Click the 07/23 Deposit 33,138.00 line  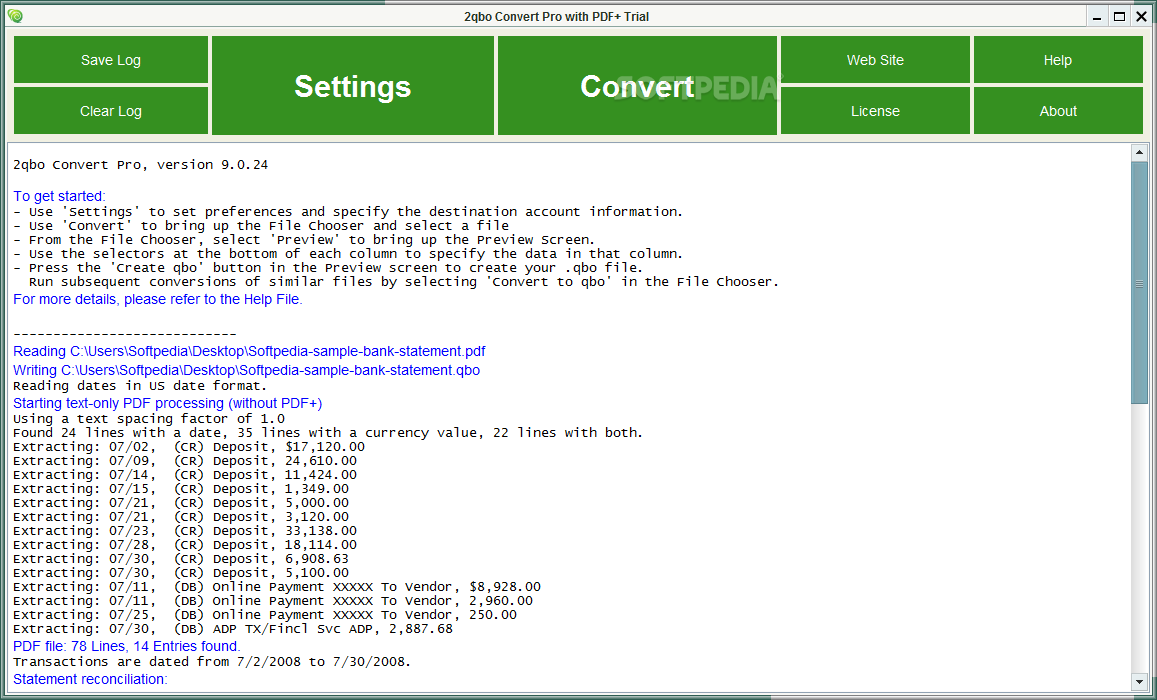point(184,531)
